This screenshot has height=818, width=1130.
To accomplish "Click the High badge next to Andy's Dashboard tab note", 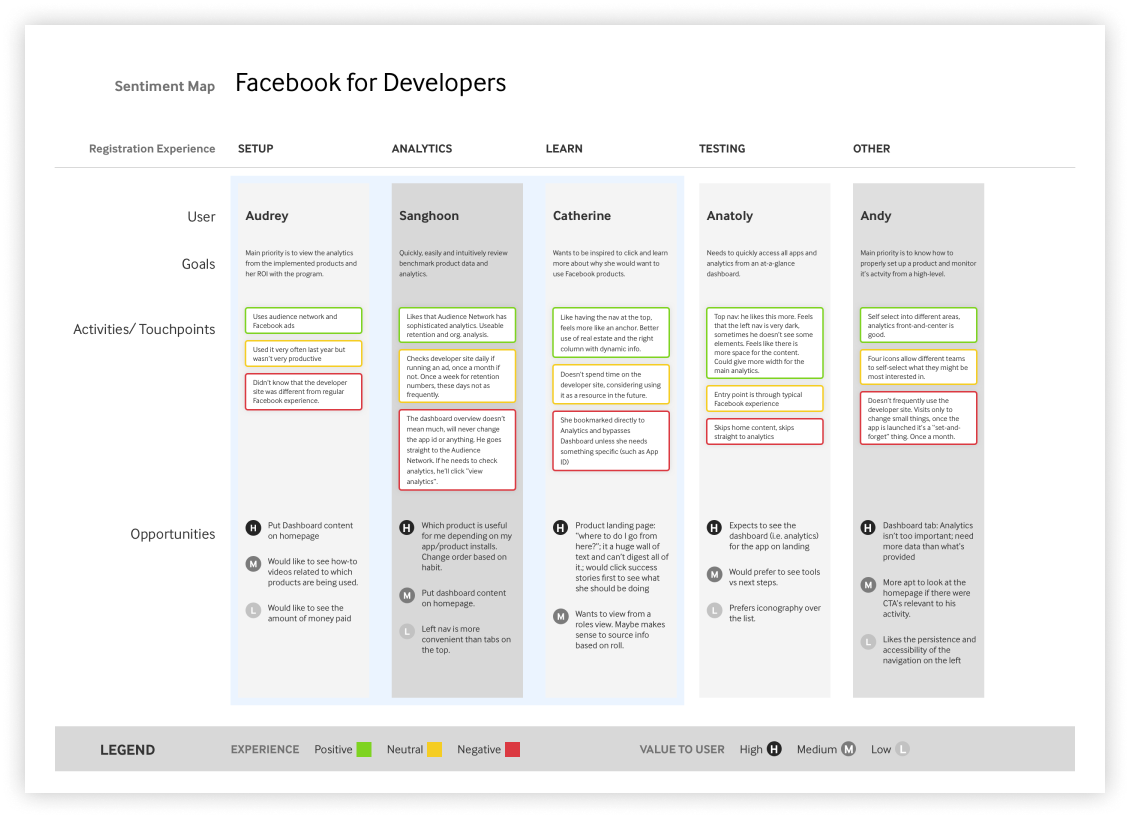I will (x=867, y=526).
